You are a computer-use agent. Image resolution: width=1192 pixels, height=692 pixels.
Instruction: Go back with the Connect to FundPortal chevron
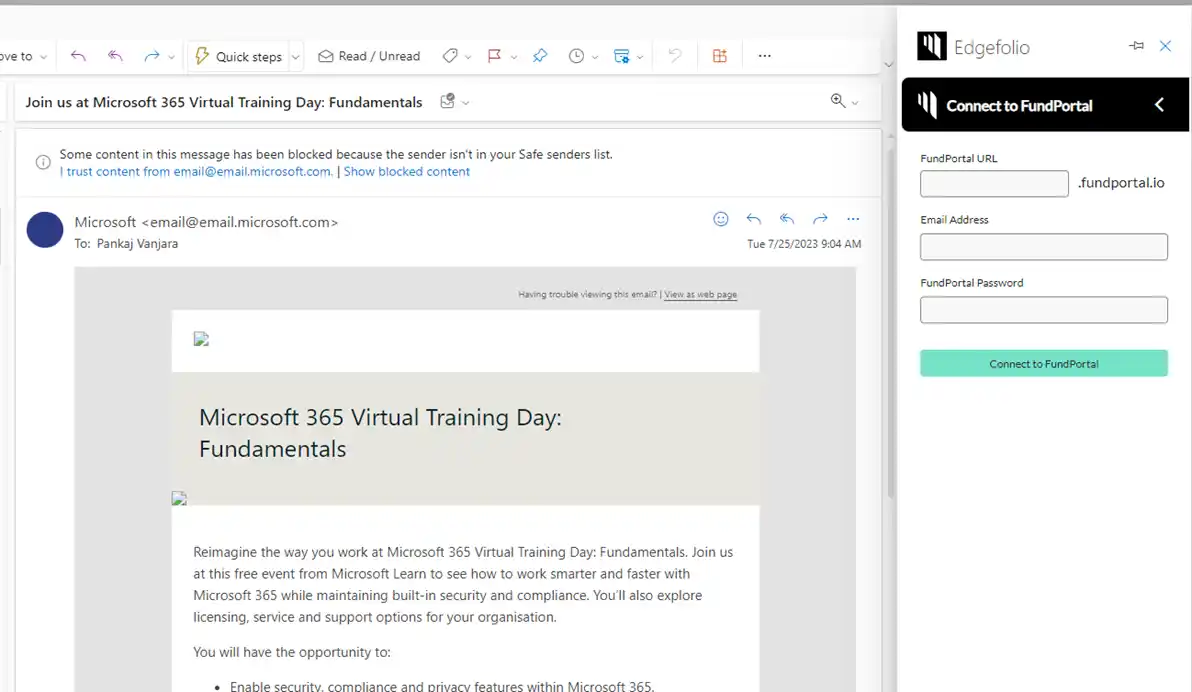pyautogui.click(x=1159, y=105)
